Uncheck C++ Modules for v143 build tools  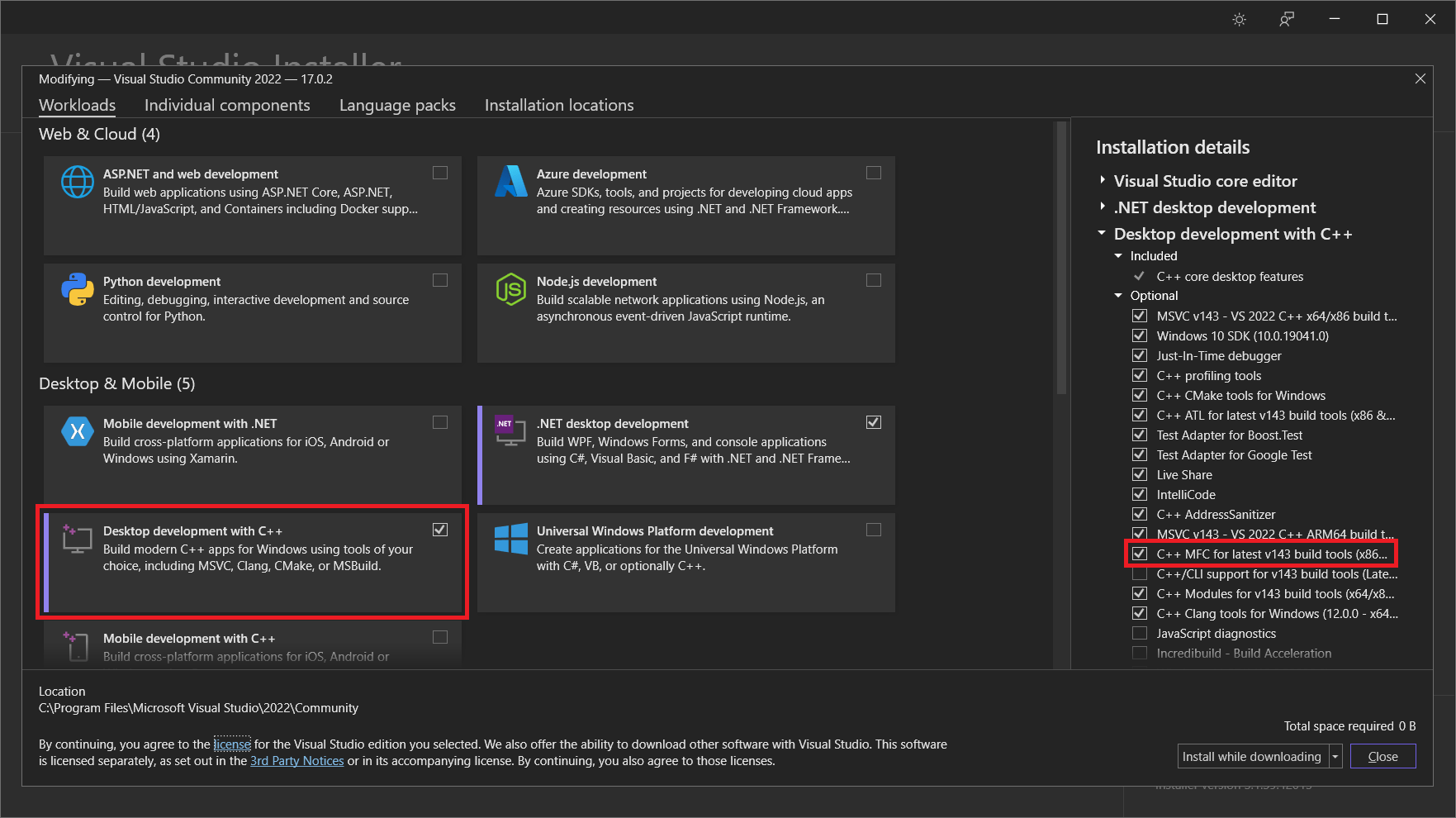tap(1140, 593)
